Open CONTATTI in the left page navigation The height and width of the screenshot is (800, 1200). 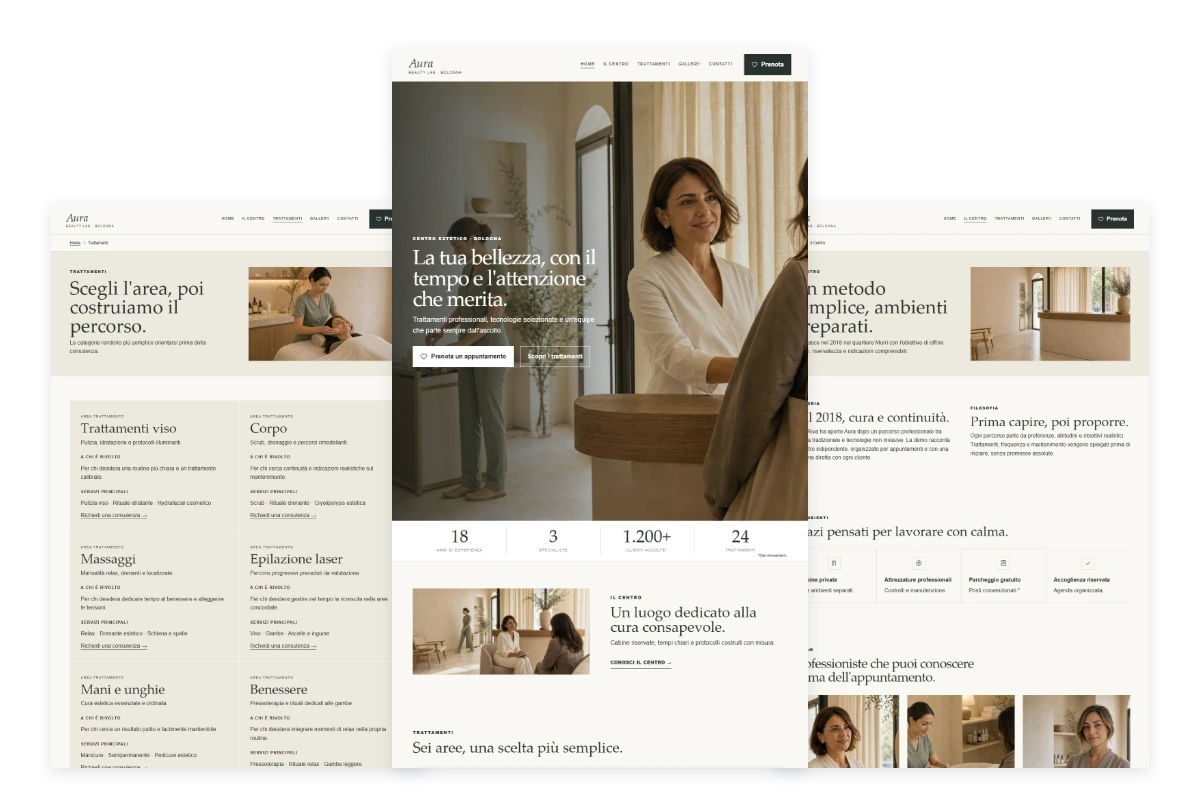tap(348, 218)
